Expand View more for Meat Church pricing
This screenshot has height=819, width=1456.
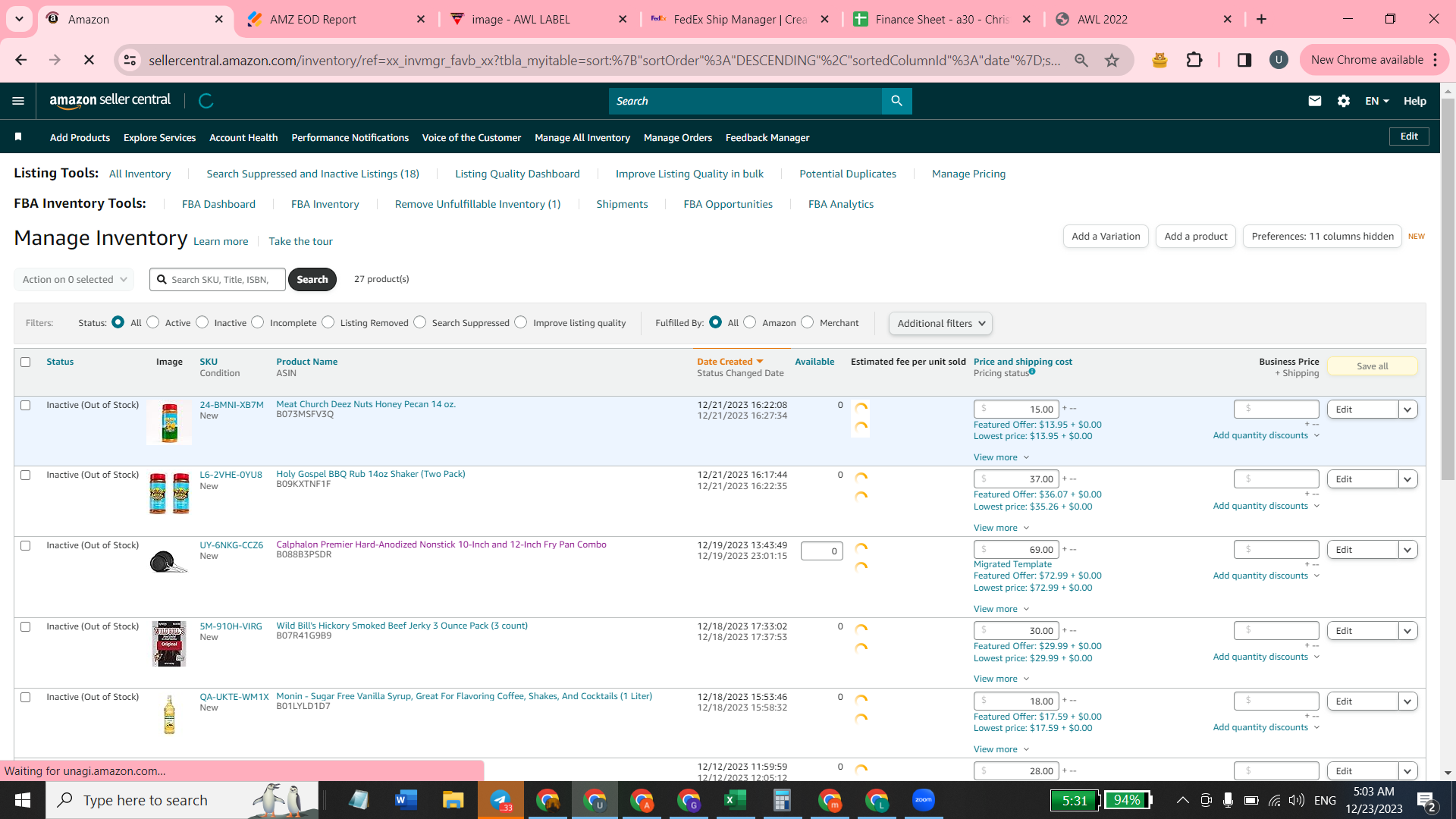(x=1001, y=457)
